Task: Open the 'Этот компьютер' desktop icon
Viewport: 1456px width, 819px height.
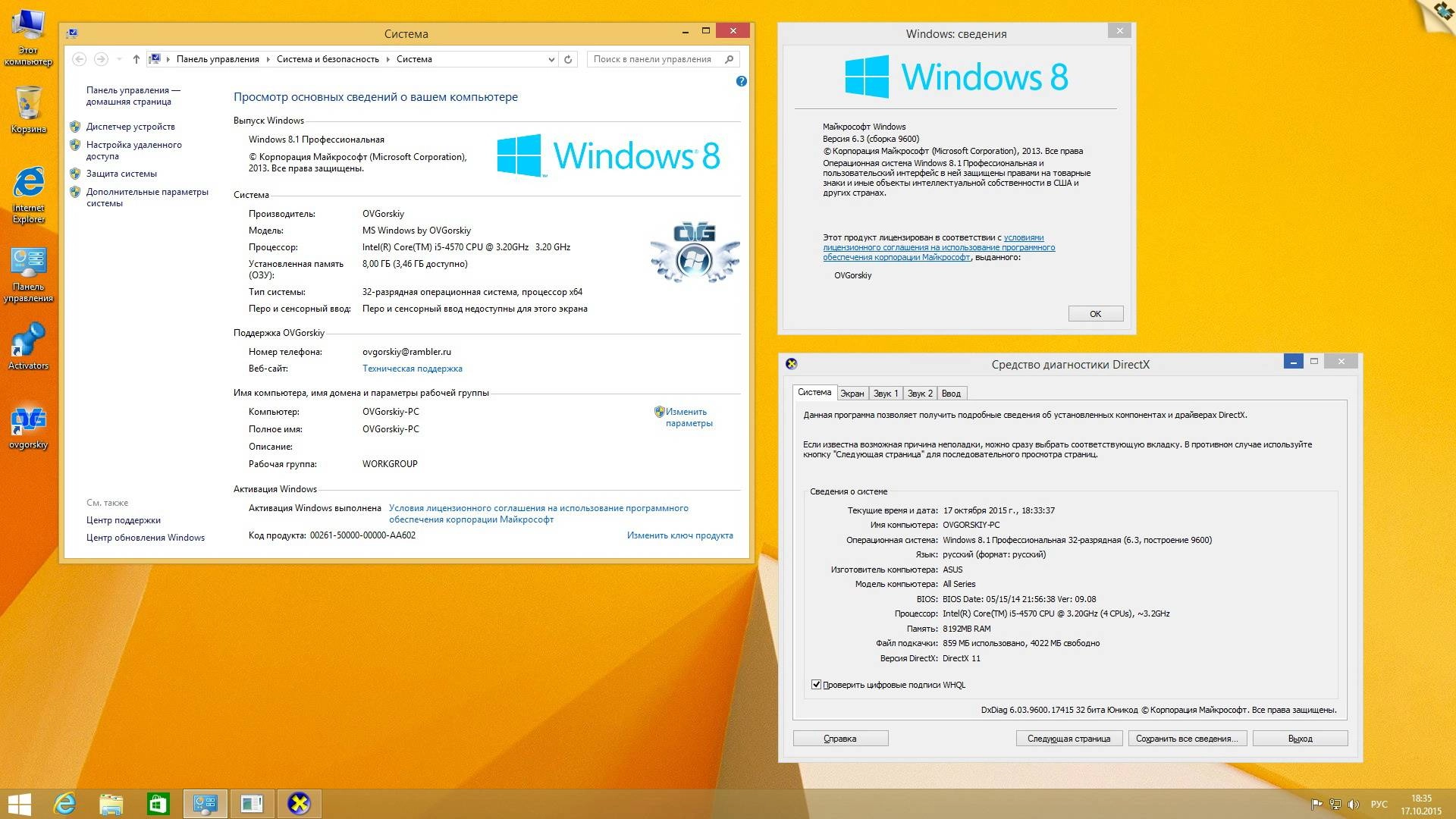Action: tap(28, 38)
